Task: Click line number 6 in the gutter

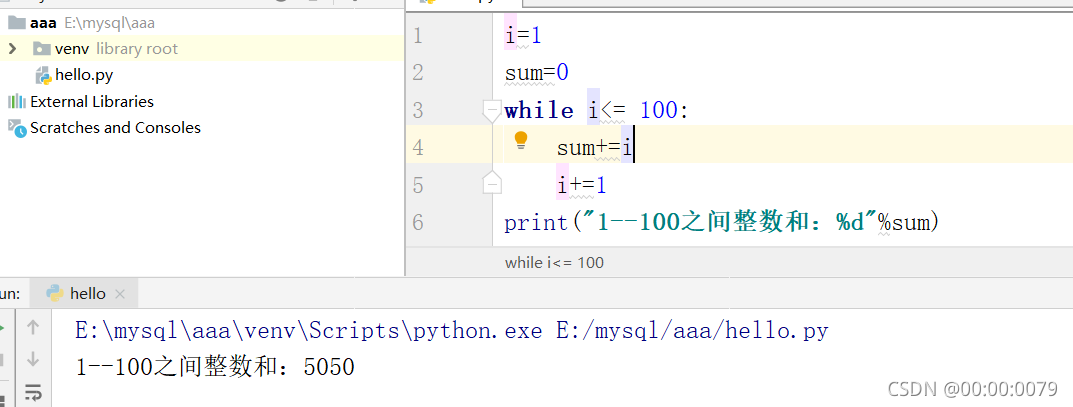Action: click(x=418, y=222)
